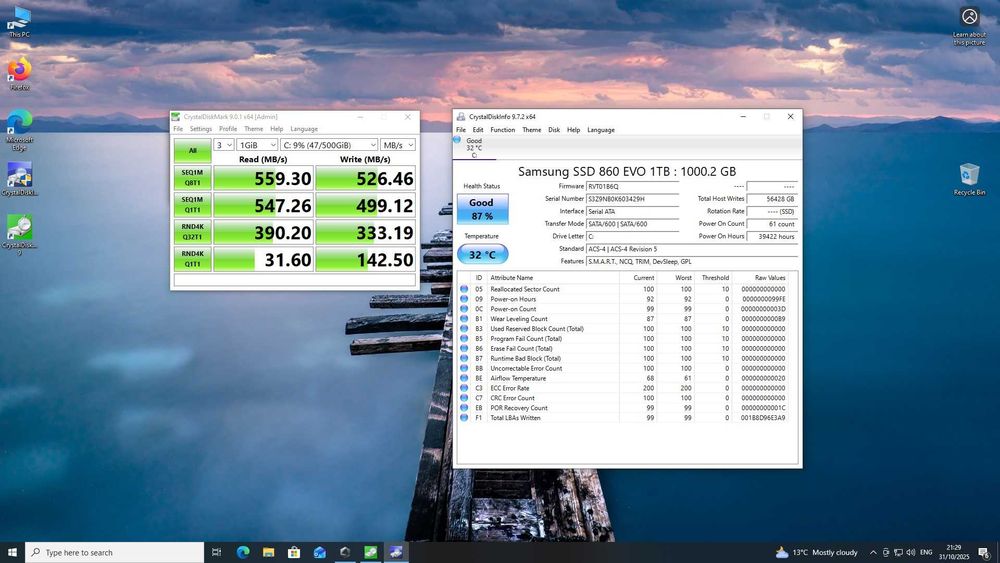Click the blue status icon for Total LBAs Written

click(464, 418)
